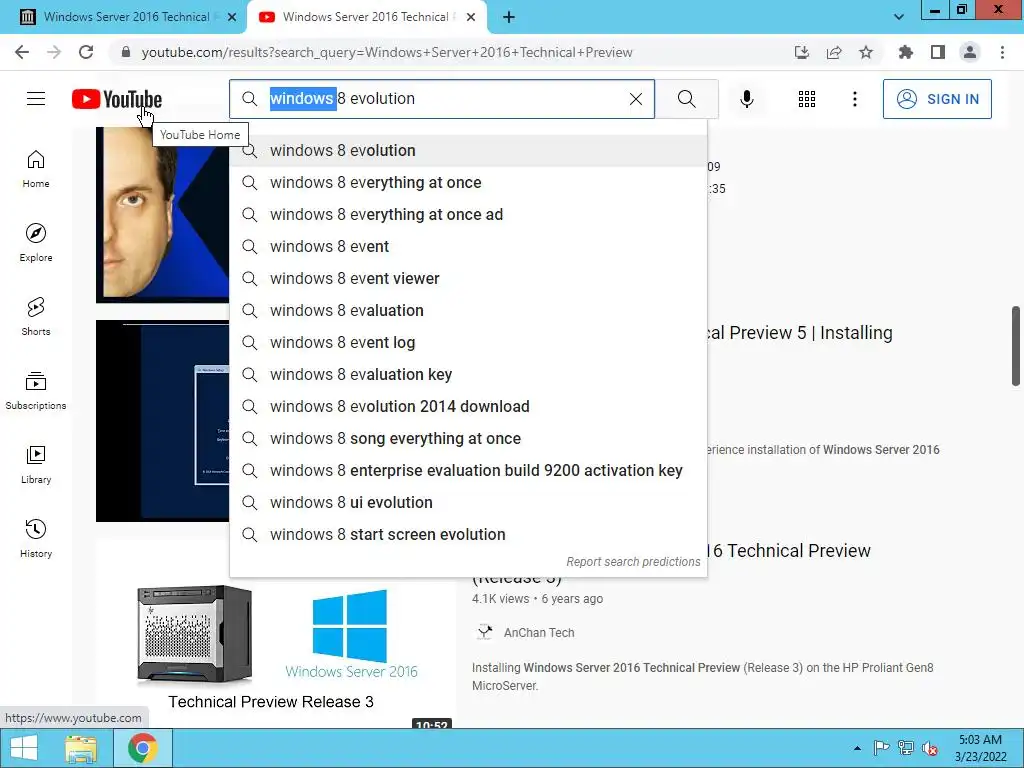Click the install app icon in address bar
Viewport: 1024px width, 768px height.
802,52
